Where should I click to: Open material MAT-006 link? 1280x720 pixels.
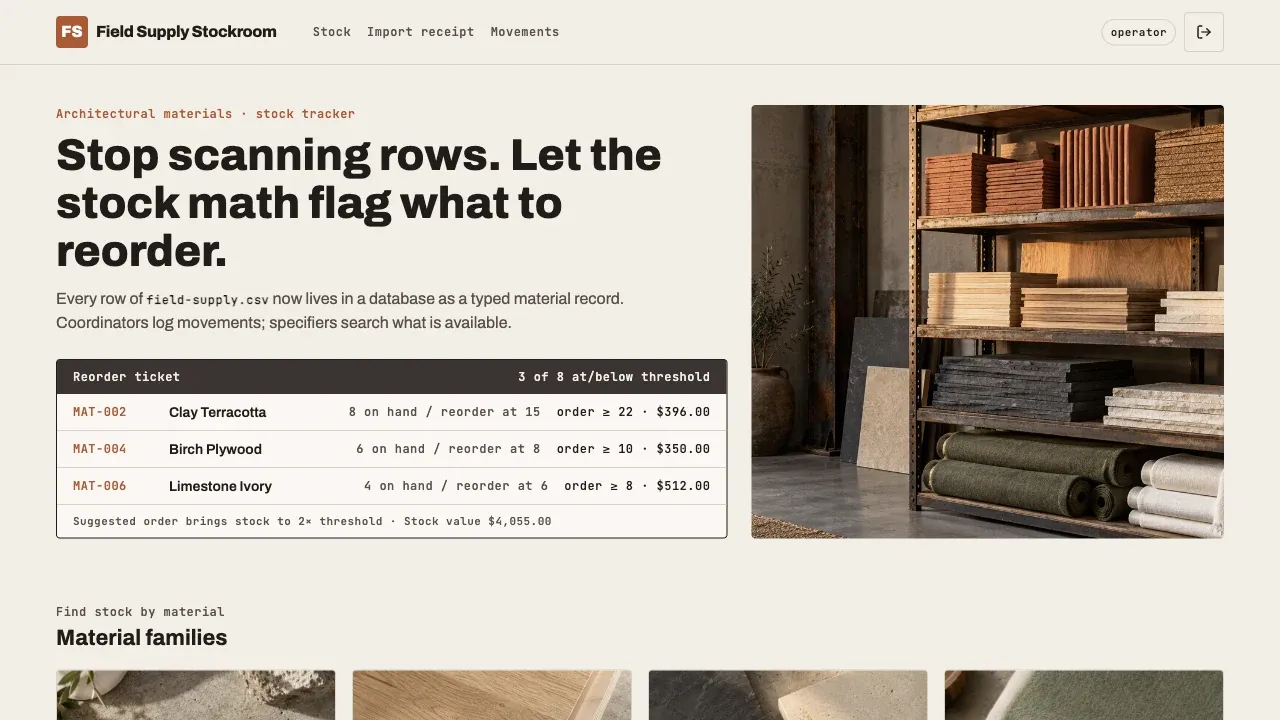click(100, 486)
